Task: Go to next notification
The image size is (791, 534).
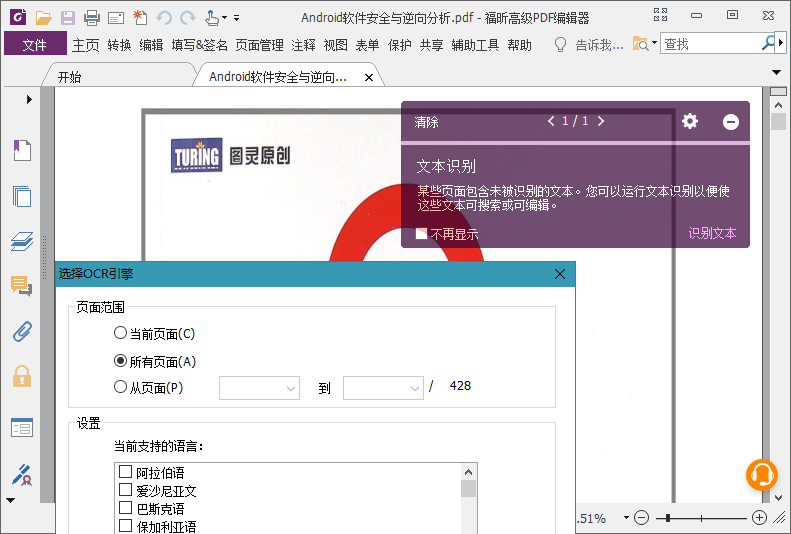Action: [601, 121]
